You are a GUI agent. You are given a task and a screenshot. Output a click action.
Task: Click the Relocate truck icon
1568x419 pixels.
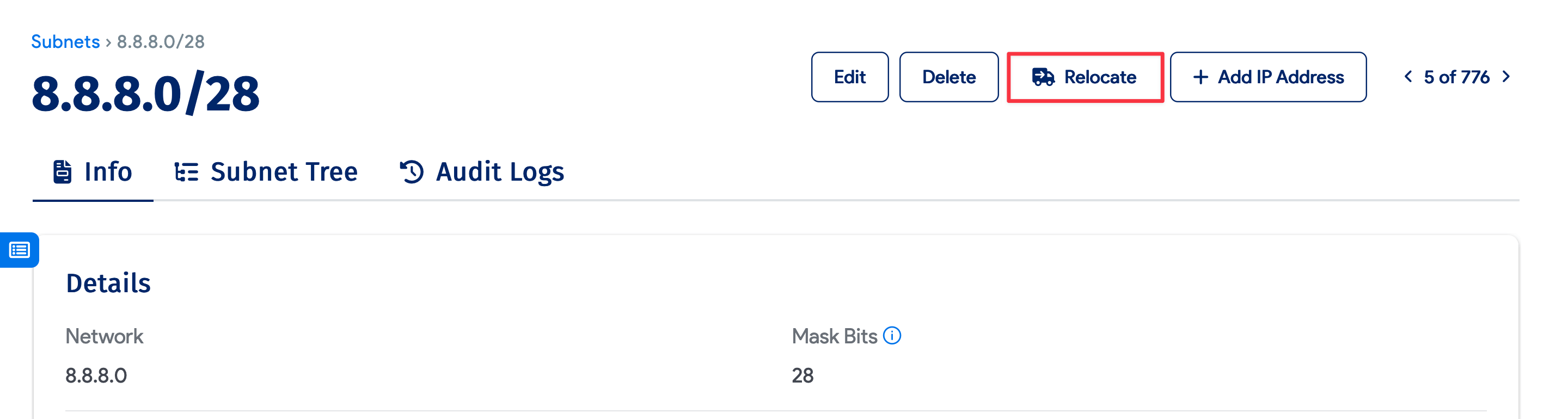coord(1043,77)
